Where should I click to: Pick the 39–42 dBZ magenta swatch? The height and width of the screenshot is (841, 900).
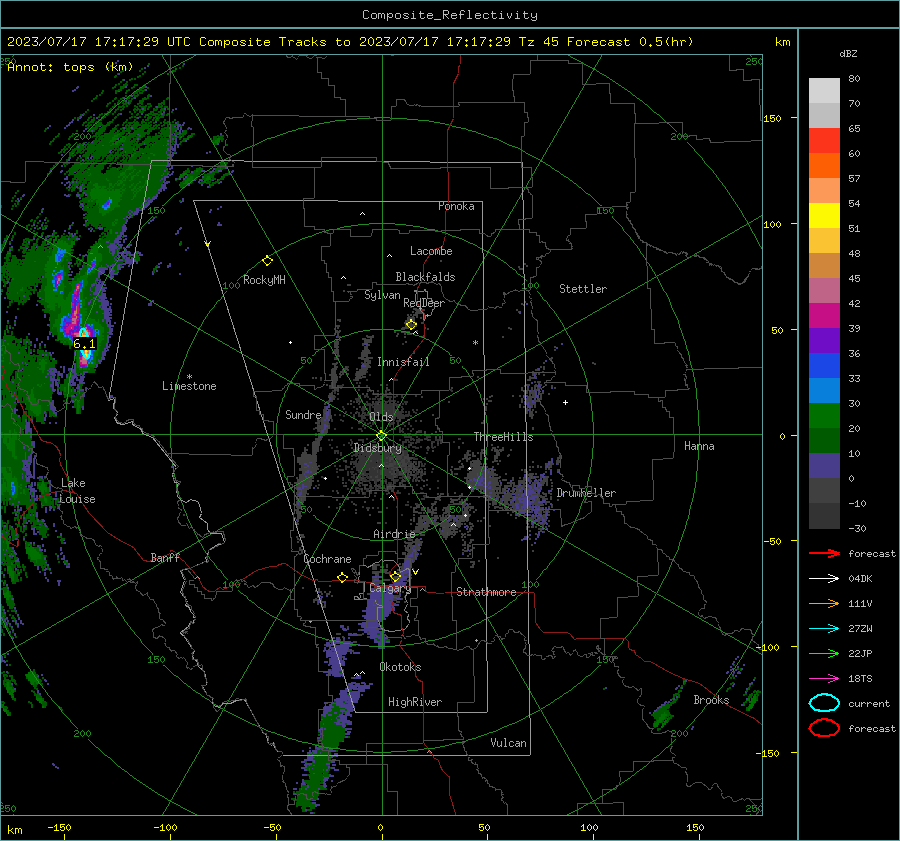coord(824,316)
